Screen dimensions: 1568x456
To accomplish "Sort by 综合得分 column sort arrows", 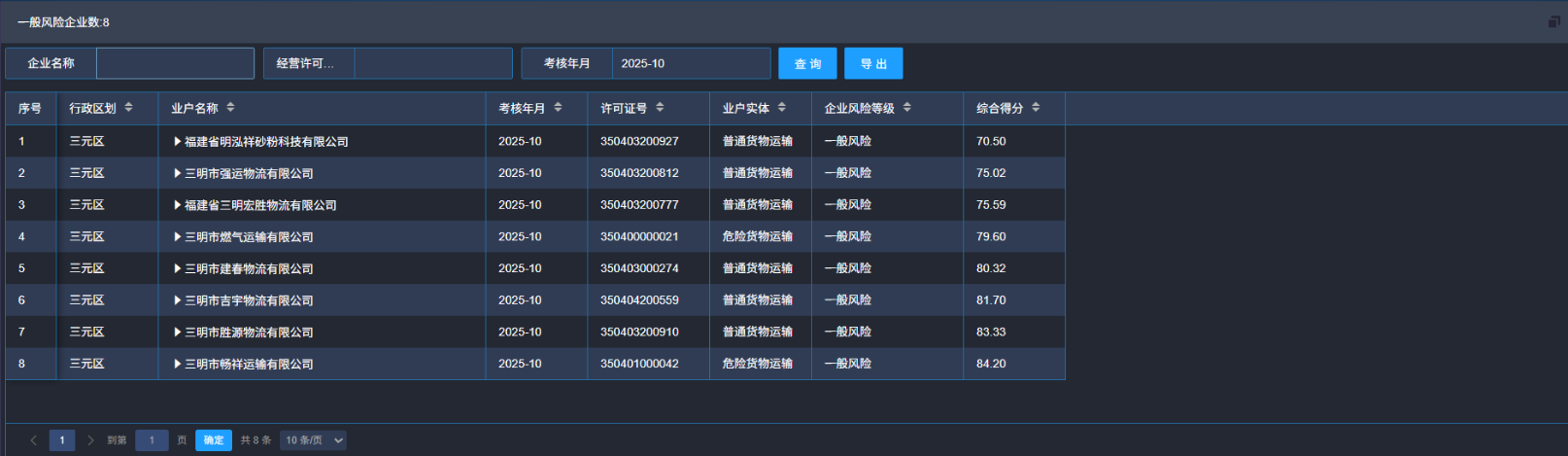I will point(1036,108).
